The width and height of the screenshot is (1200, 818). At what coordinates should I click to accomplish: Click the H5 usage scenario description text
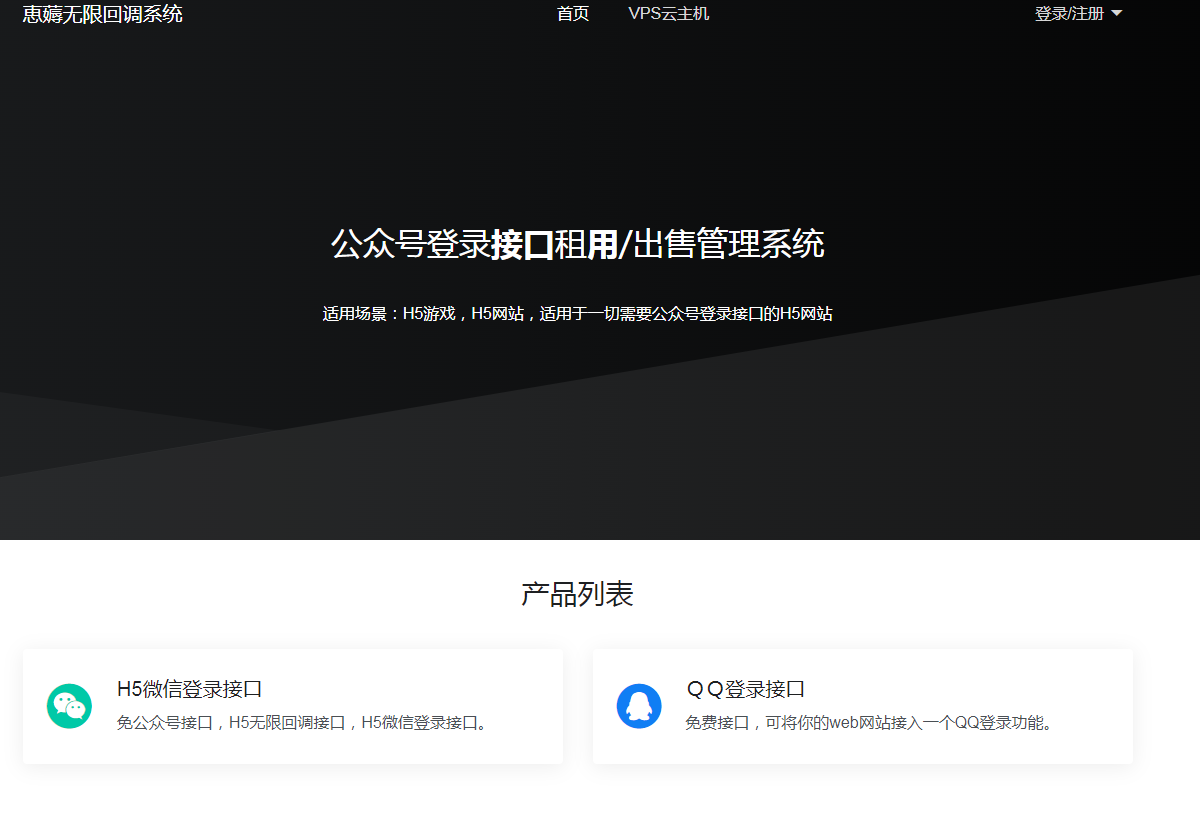tap(578, 313)
